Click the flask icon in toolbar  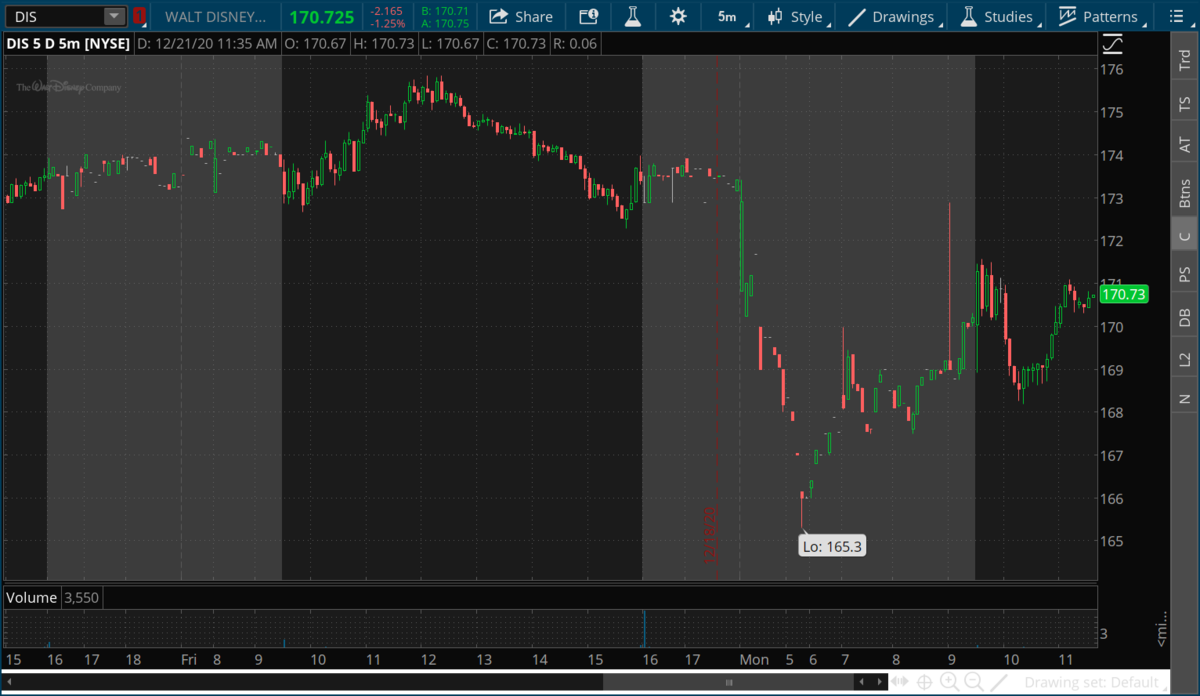pyautogui.click(x=632, y=17)
